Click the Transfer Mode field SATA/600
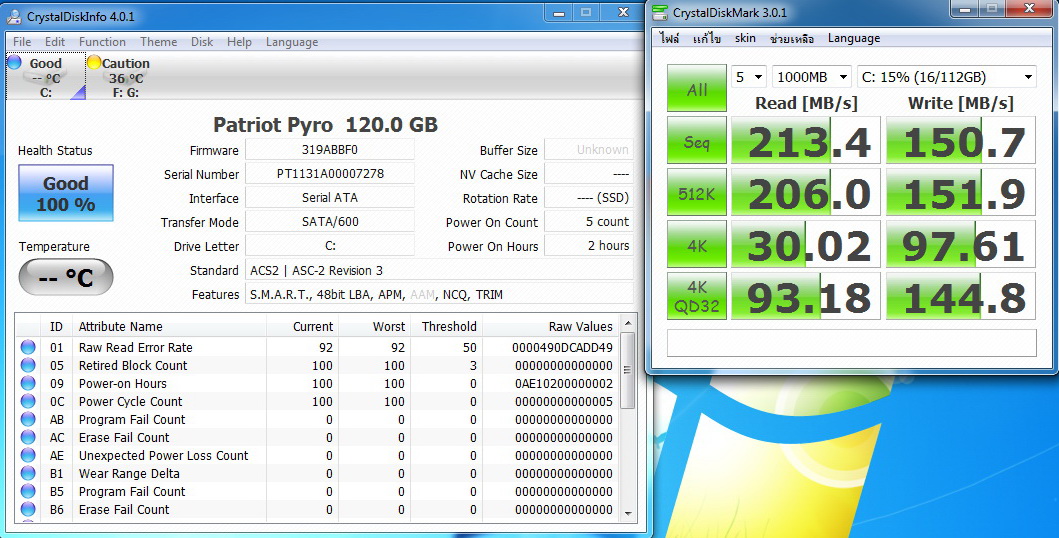 pos(330,222)
